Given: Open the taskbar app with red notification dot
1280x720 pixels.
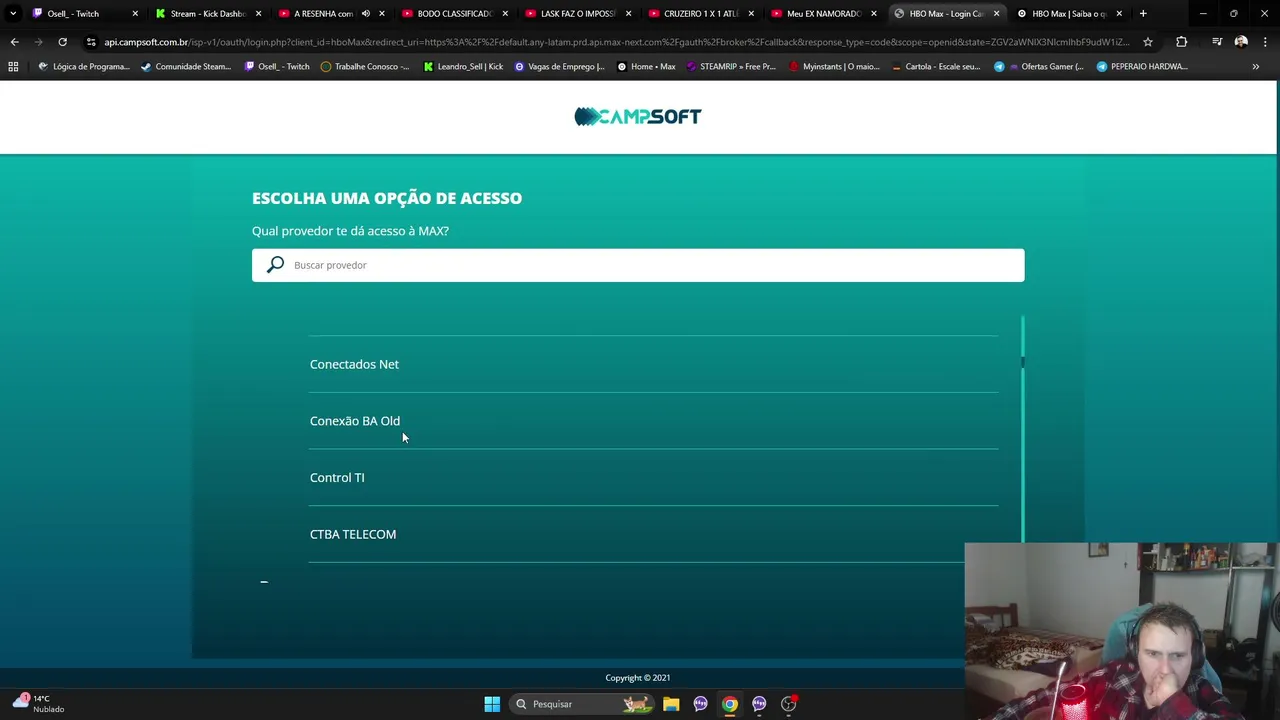Looking at the screenshot, I should [x=789, y=704].
